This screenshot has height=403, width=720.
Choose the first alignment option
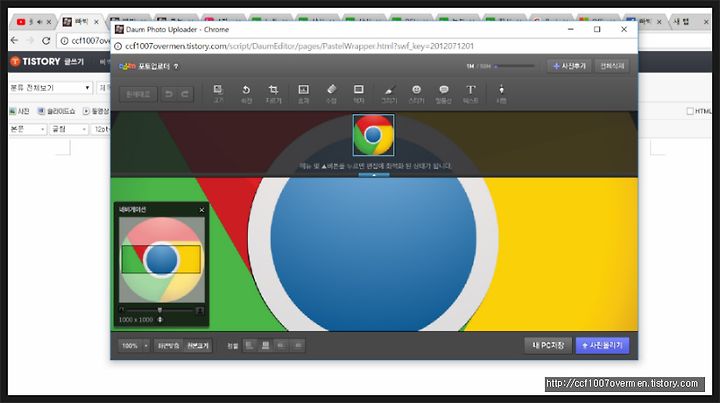249,345
